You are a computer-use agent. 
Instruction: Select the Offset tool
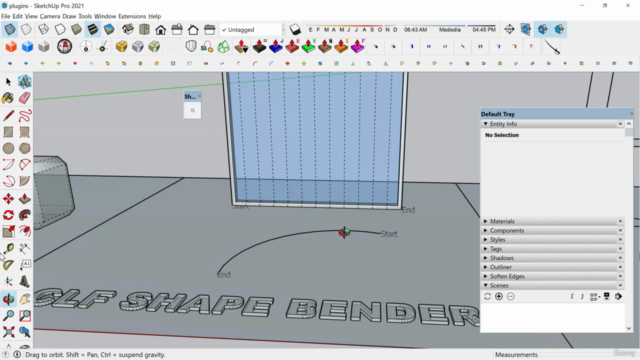(24, 231)
